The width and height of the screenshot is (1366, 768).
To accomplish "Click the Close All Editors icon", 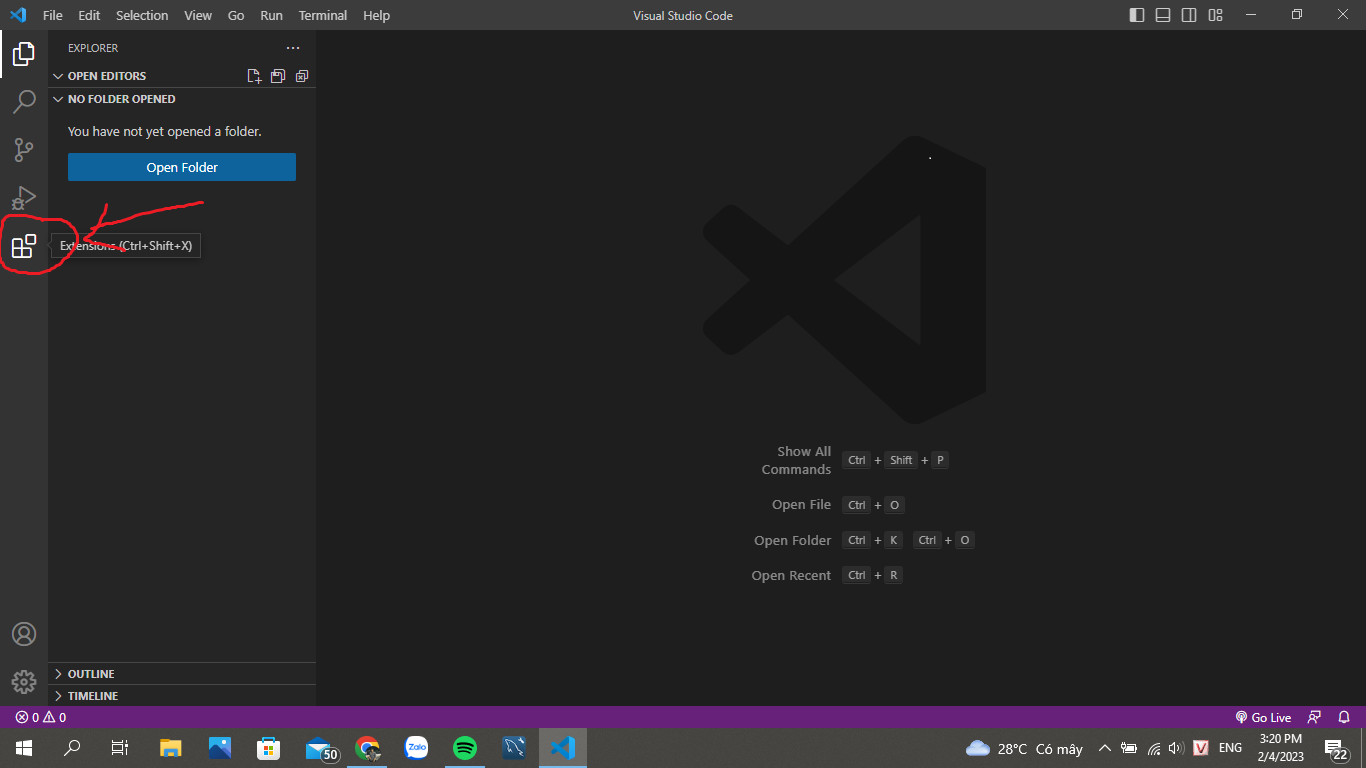I will point(302,76).
